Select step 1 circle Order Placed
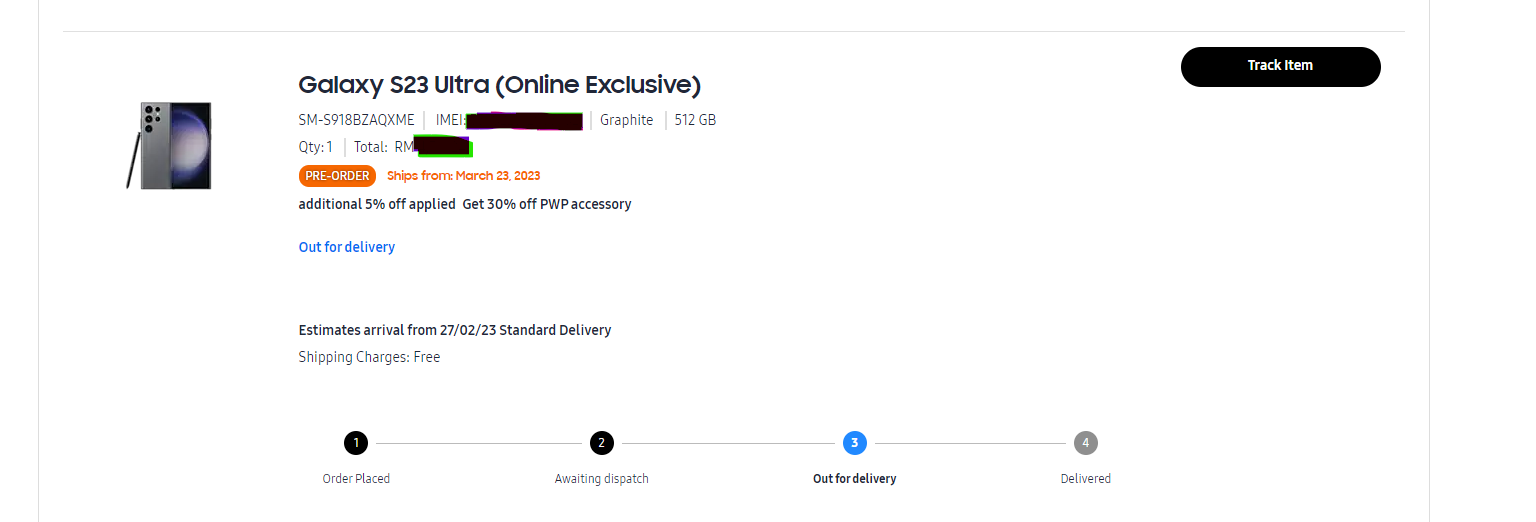 point(356,443)
